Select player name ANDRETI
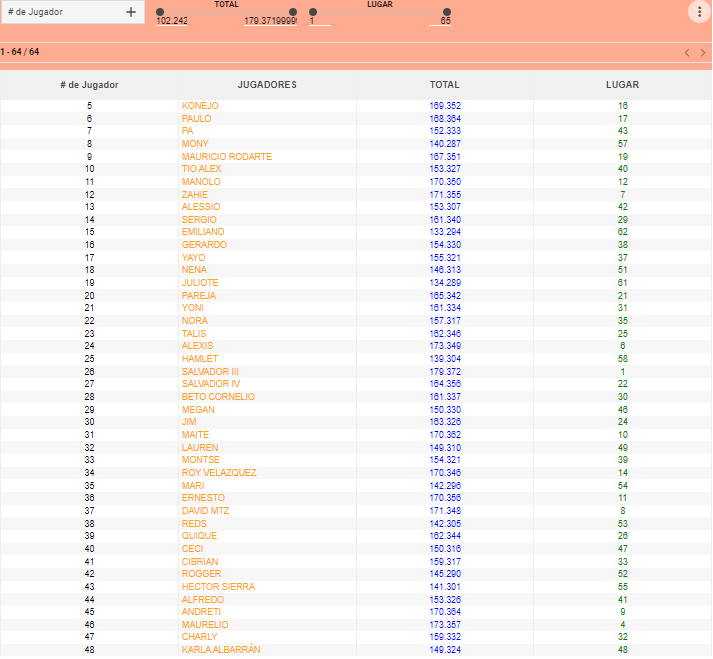Viewport: 713px width, 659px height. click(x=201, y=612)
